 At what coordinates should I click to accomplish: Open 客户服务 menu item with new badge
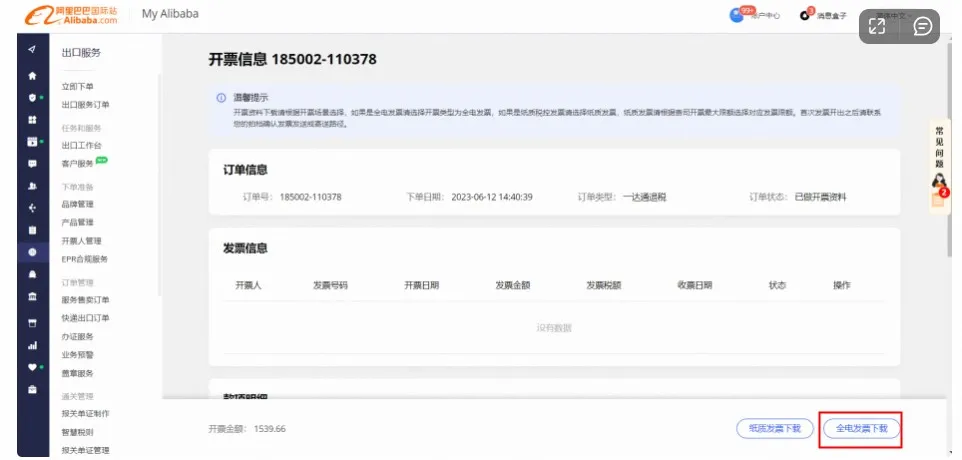(x=78, y=164)
